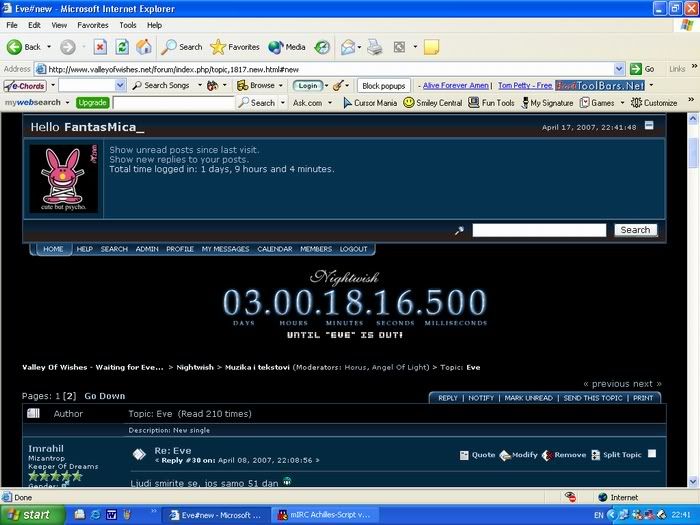Viewport: 700px width, 525px height.
Task: Open Search pane in IE toolbar
Action: click(x=182, y=47)
